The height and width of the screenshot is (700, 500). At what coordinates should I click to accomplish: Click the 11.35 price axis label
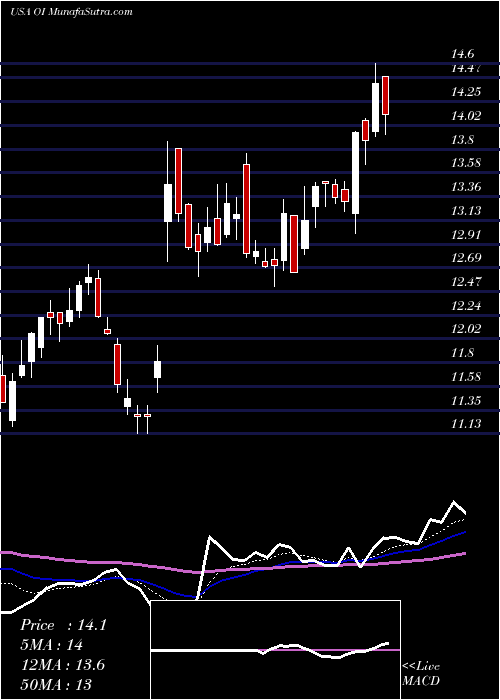pyautogui.click(x=466, y=401)
